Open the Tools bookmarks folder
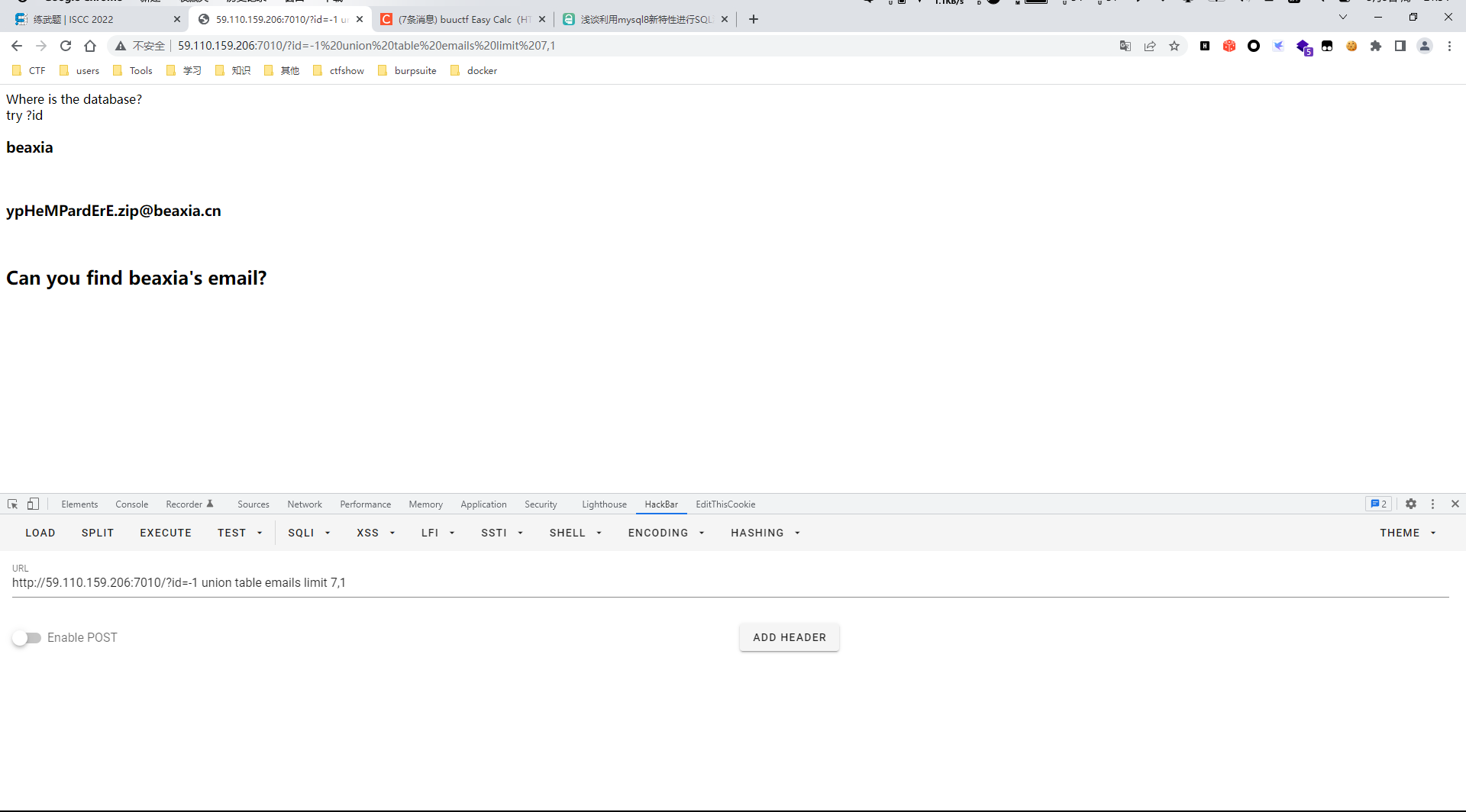Viewport: 1466px width, 812px height. pos(132,70)
